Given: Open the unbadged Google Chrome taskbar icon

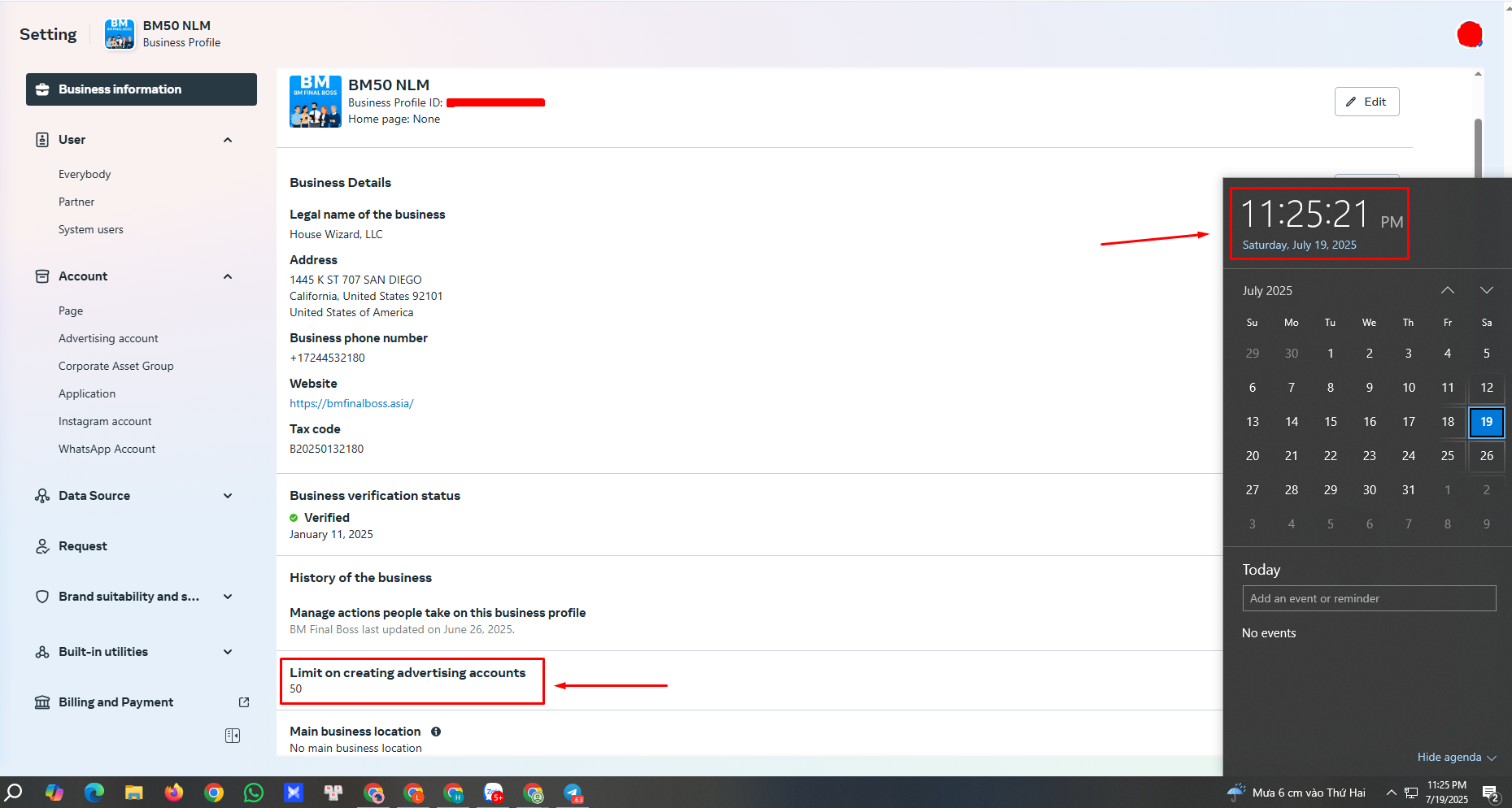Looking at the screenshot, I should pyautogui.click(x=214, y=793).
